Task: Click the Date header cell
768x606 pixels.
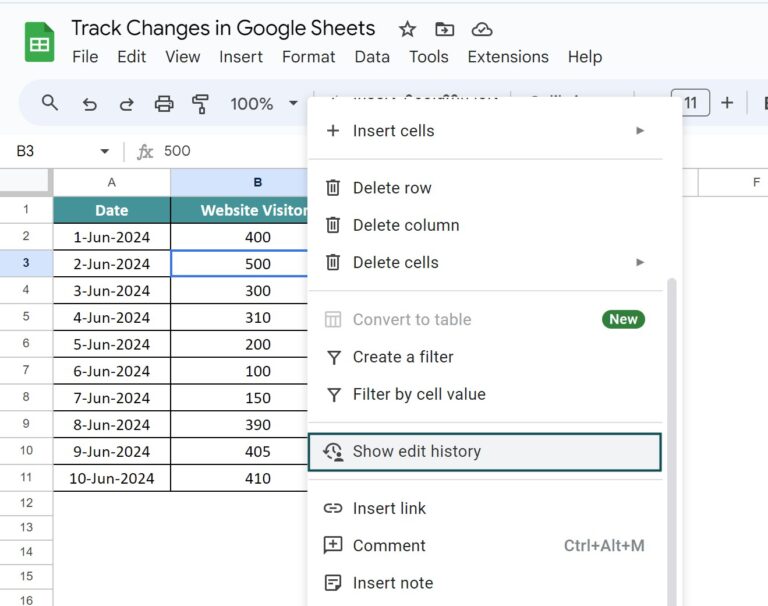Action: click(x=112, y=210)
